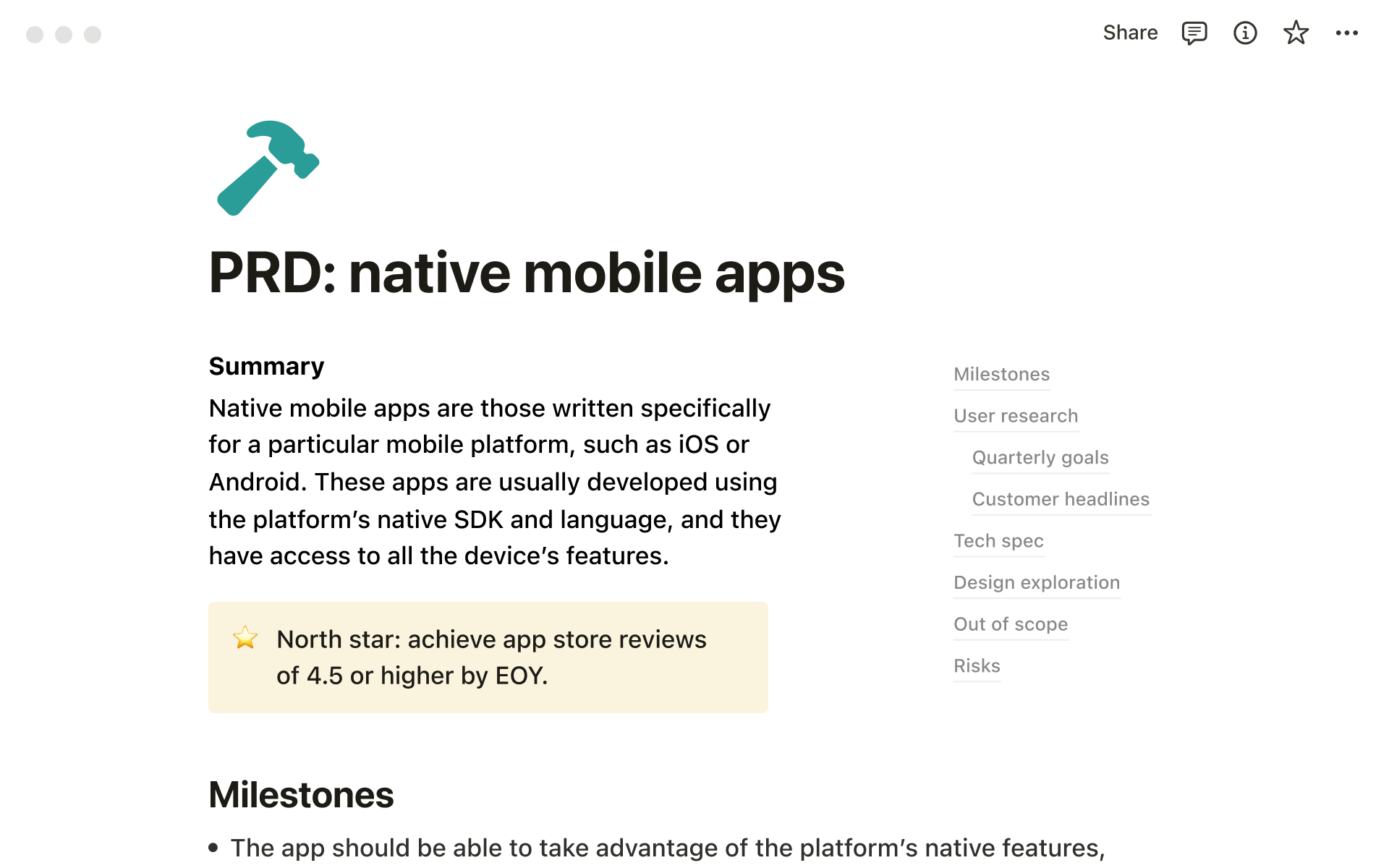Jump to Risks in table of contents
The height and width of the screenshot is (868, 1389).
tap(976, 665)
